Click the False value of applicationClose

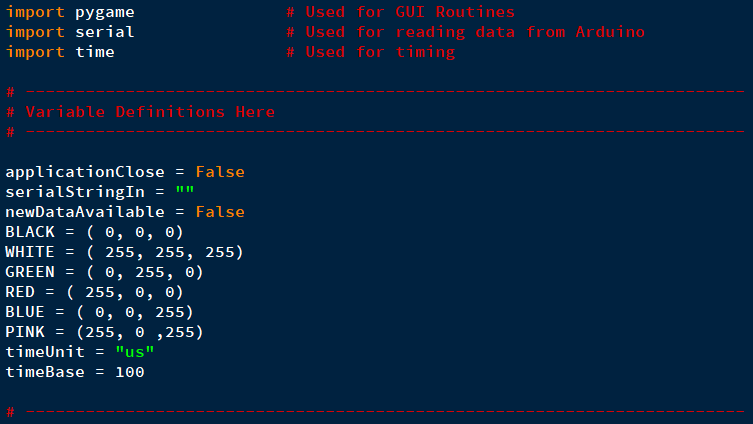coord(220,172)
